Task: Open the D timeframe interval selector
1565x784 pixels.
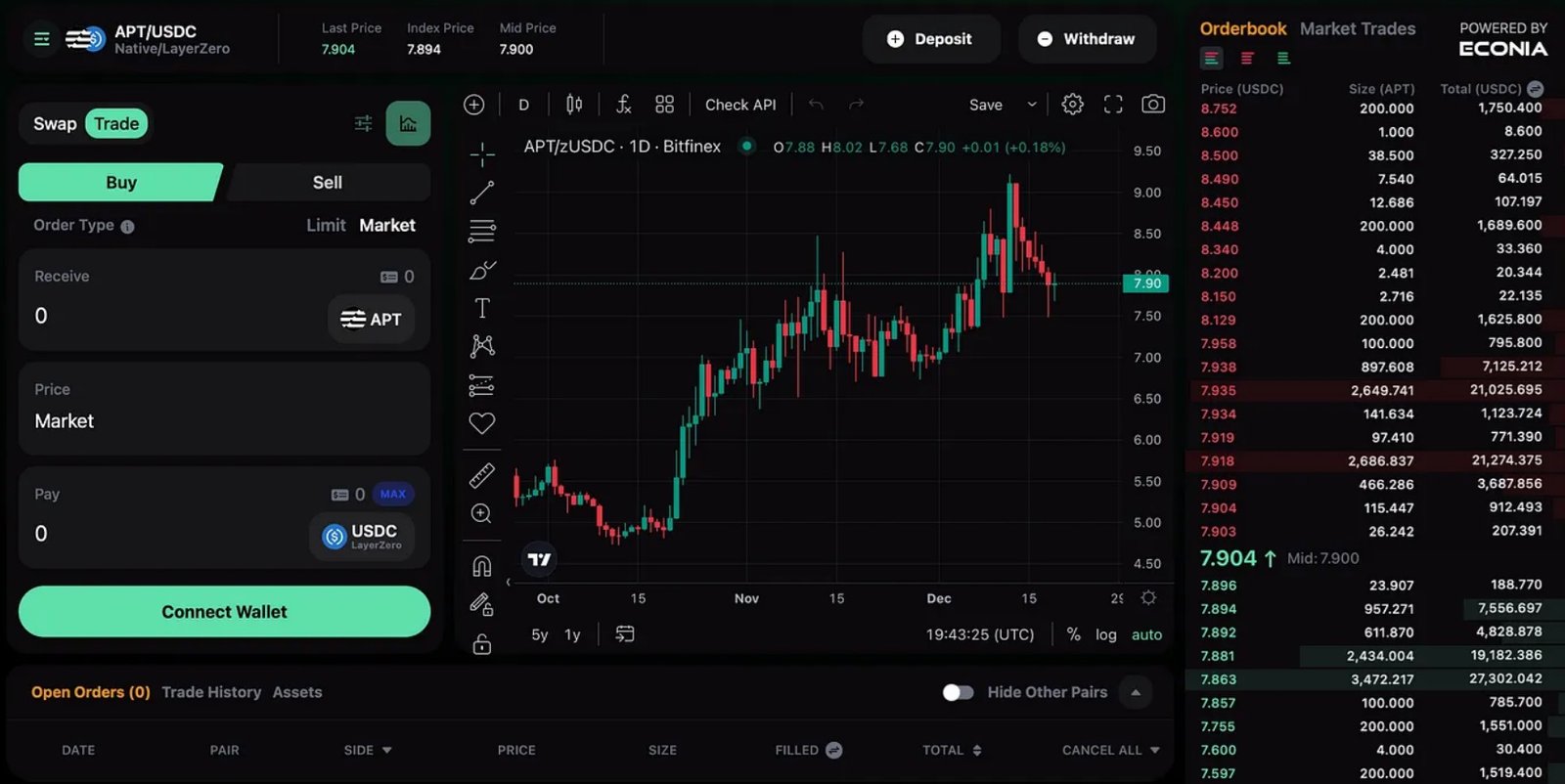Action: click(x=523, y=105)
